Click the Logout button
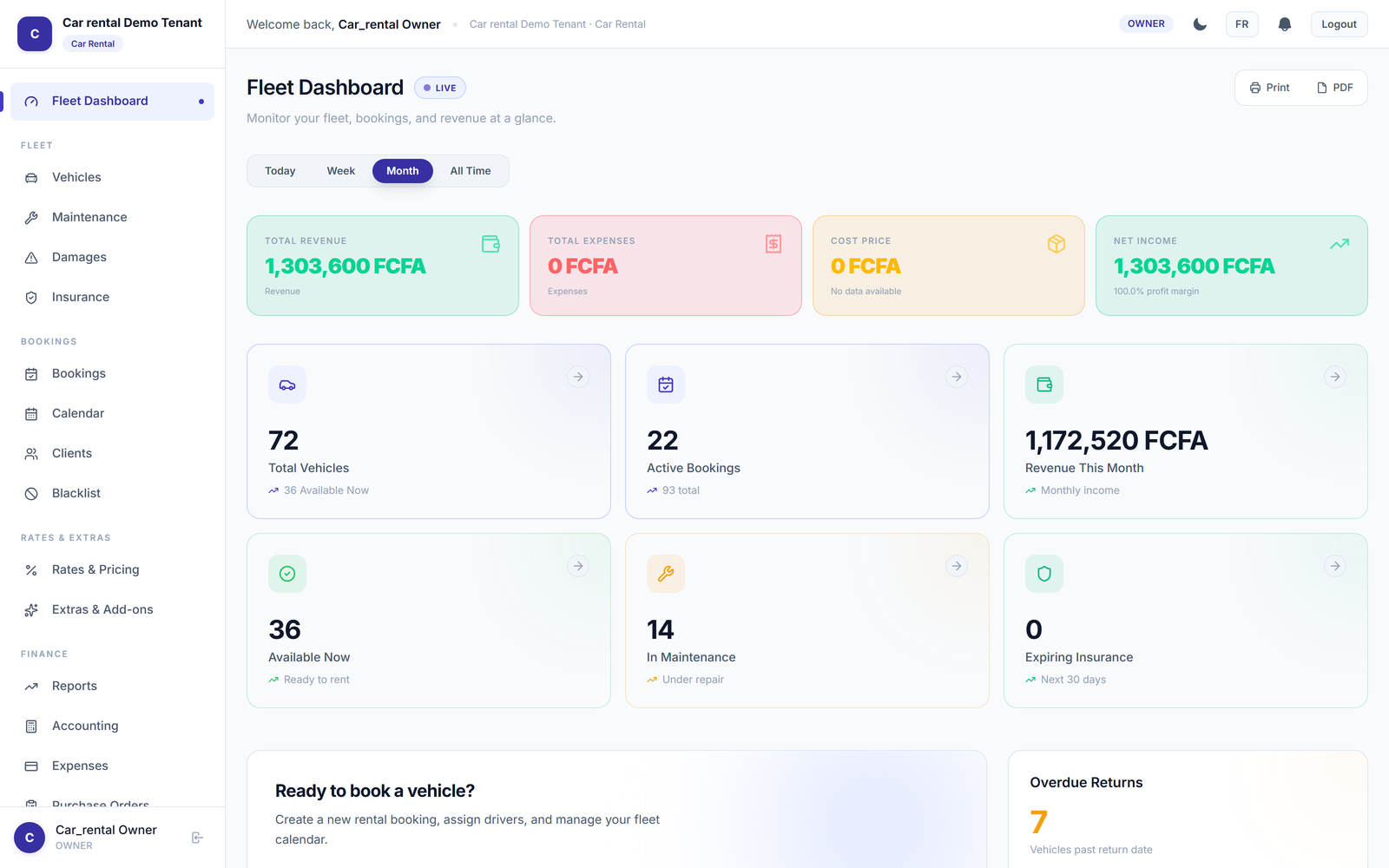The image size is (1389, 868). point(1339,24)
